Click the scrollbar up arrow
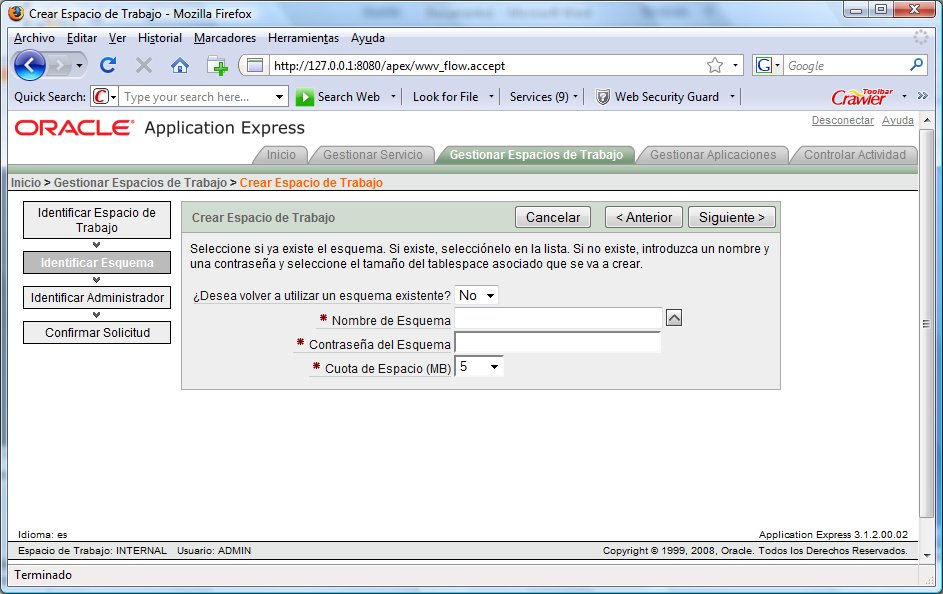Screen dimensions: 943x594 pyautogui.click(x=927, y=120)
